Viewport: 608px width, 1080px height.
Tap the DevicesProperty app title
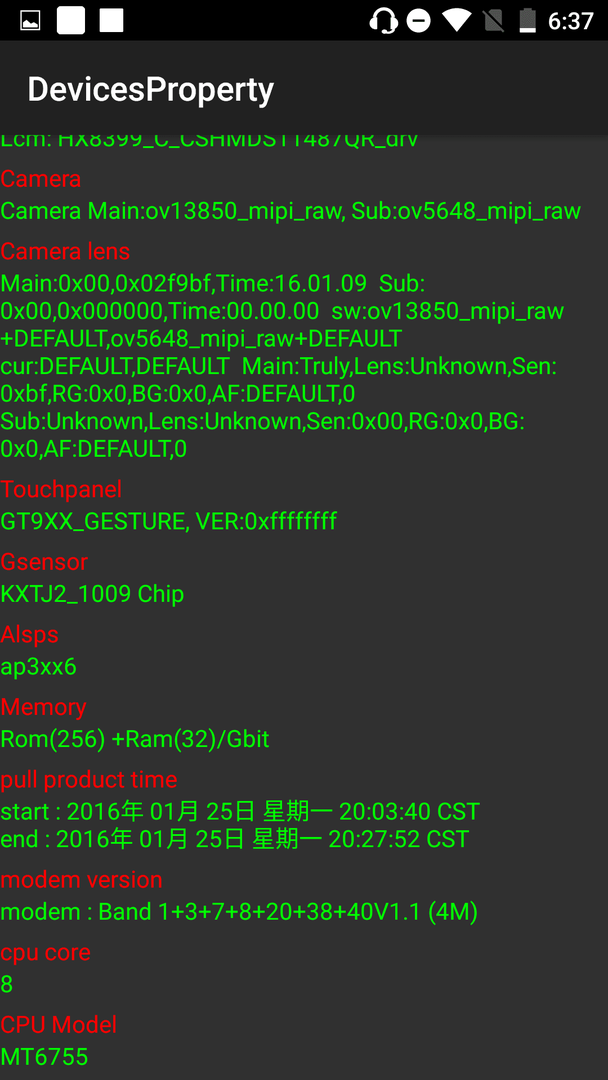pyautogui.click(x=151, y=90)
